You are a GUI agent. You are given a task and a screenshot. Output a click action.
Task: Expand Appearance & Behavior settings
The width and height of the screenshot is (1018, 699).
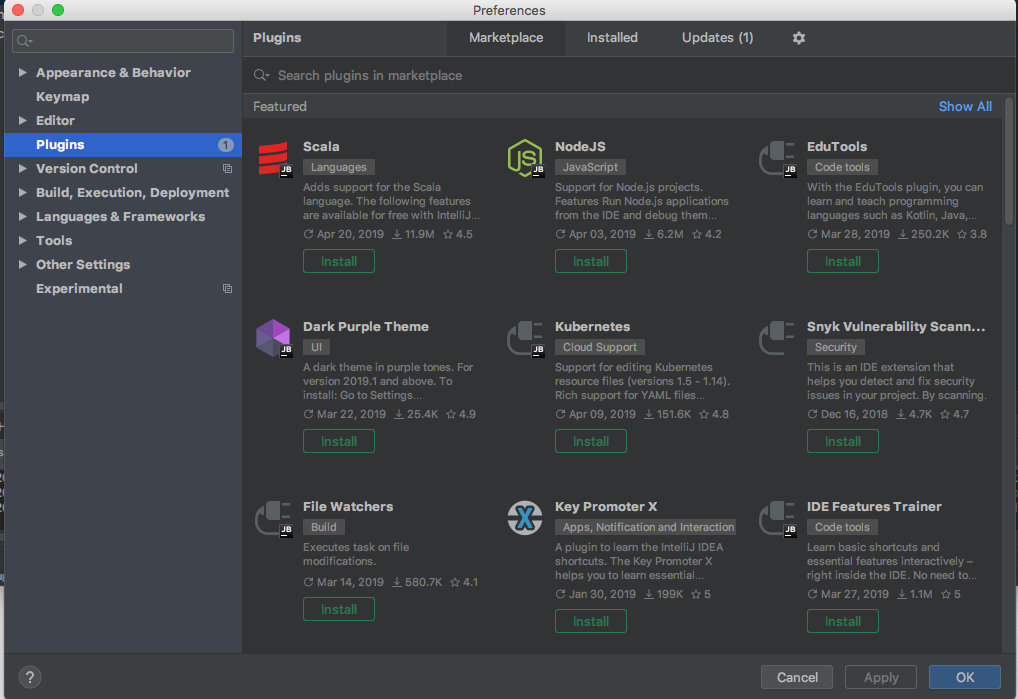(x=24, y=73)
